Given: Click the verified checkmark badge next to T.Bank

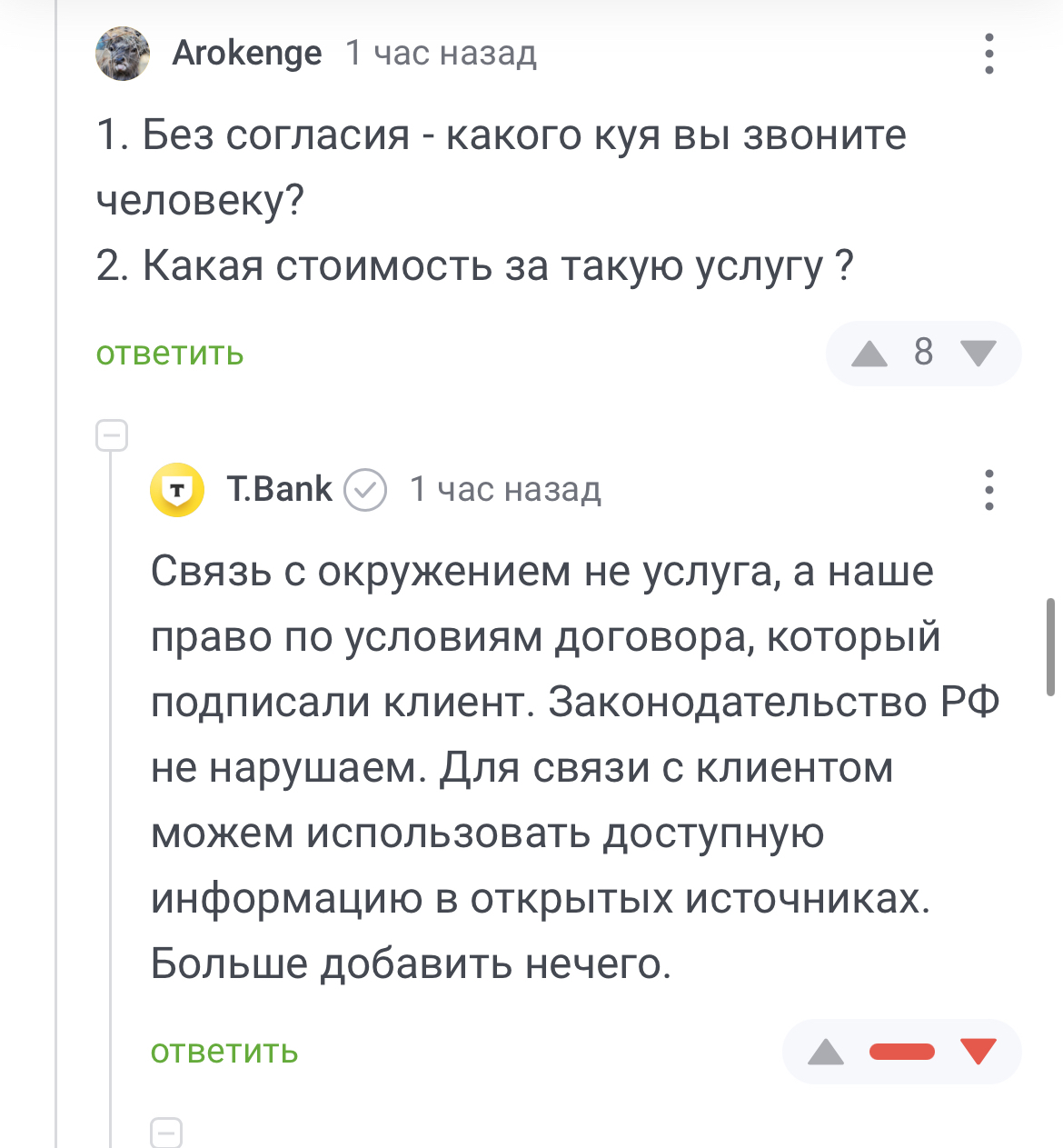Looking at the screenshot, I should point(364,490).
